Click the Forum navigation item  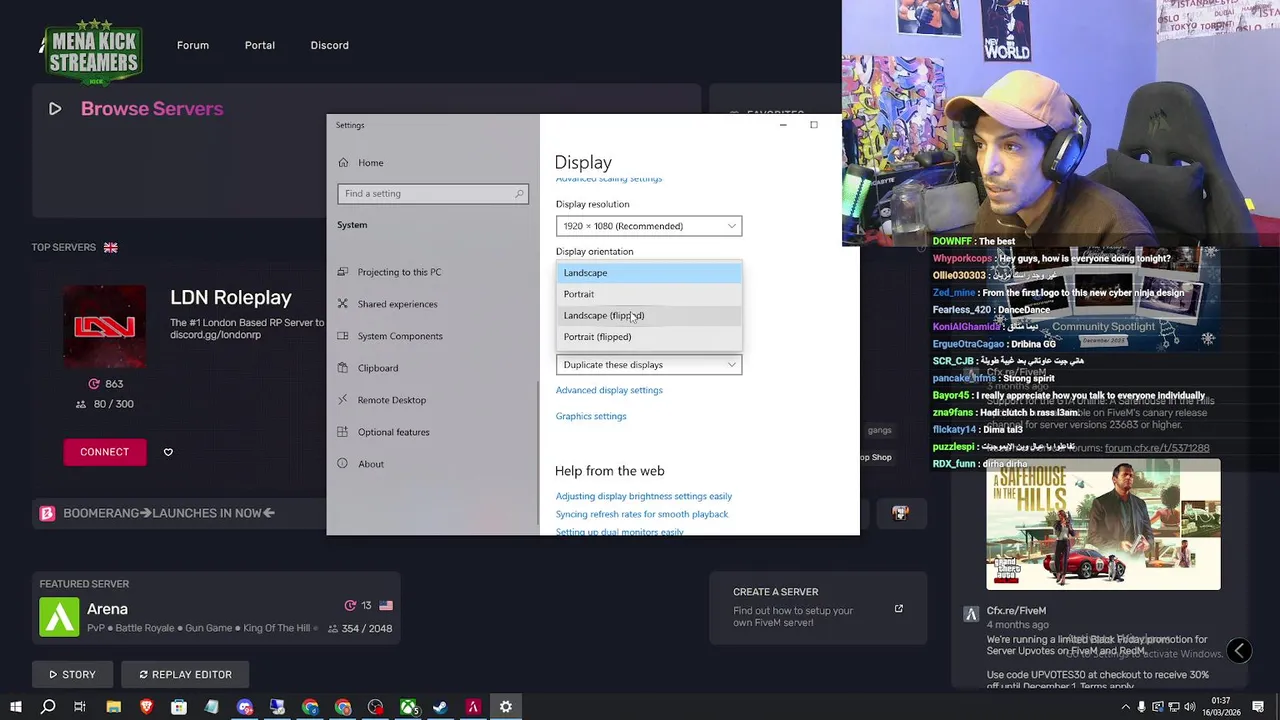click(x=193, y=45)
